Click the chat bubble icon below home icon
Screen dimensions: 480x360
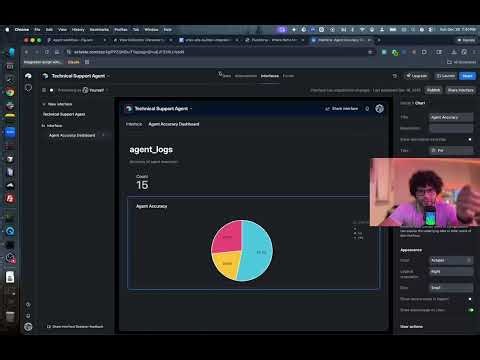pos(28,88)
